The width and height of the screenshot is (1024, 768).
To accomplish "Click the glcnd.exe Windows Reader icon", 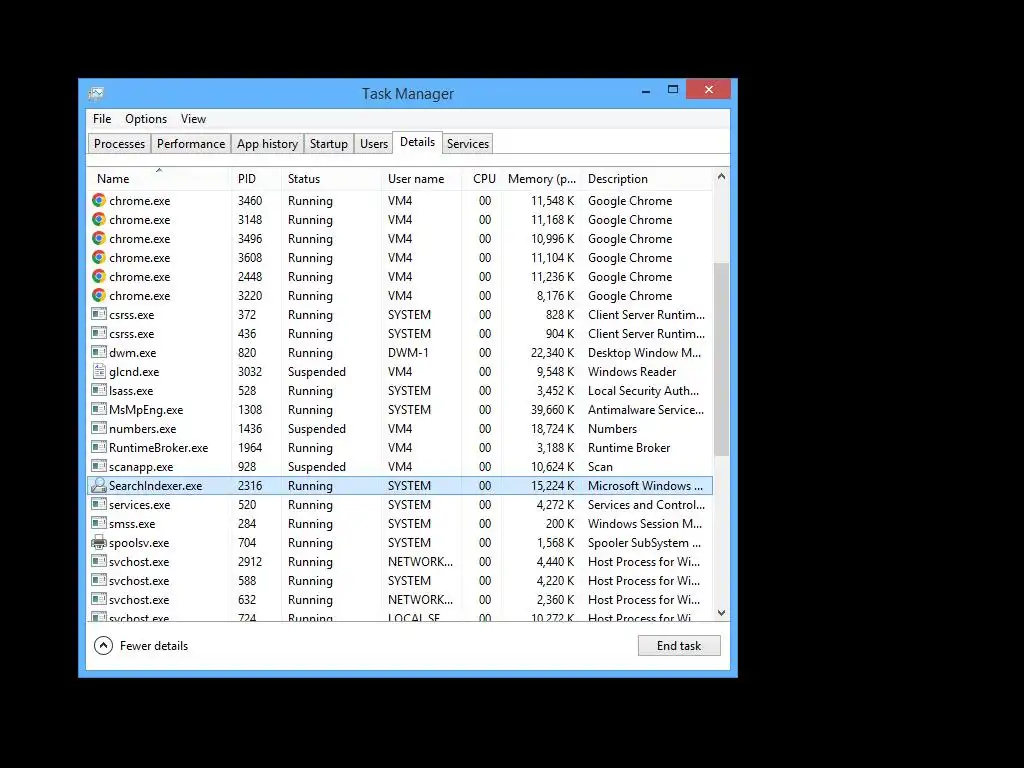I will coord(99,371).
